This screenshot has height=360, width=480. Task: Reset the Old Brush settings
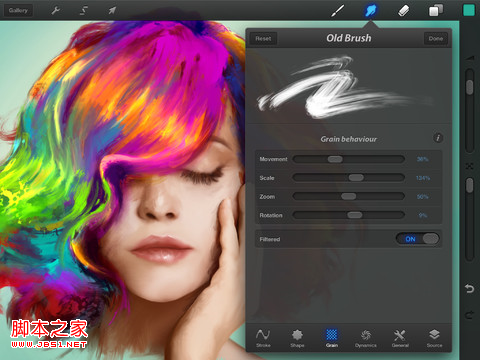click(263, 39)
